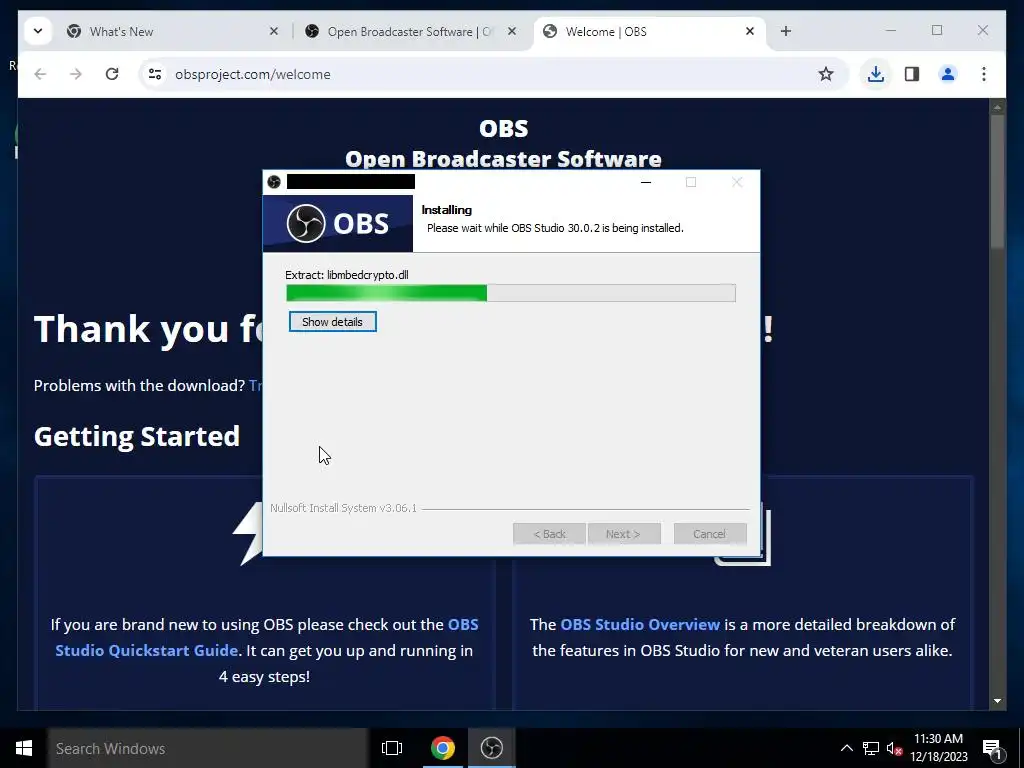Click the Search Windows box
The image size is (1024, 768).
208,748
